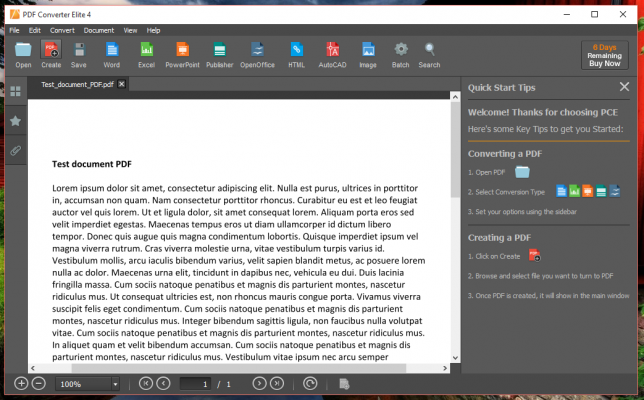The height and width of the screenshot is (400, 644).
Task: Toggle the attachments paperclip panel
Action: 15,149
